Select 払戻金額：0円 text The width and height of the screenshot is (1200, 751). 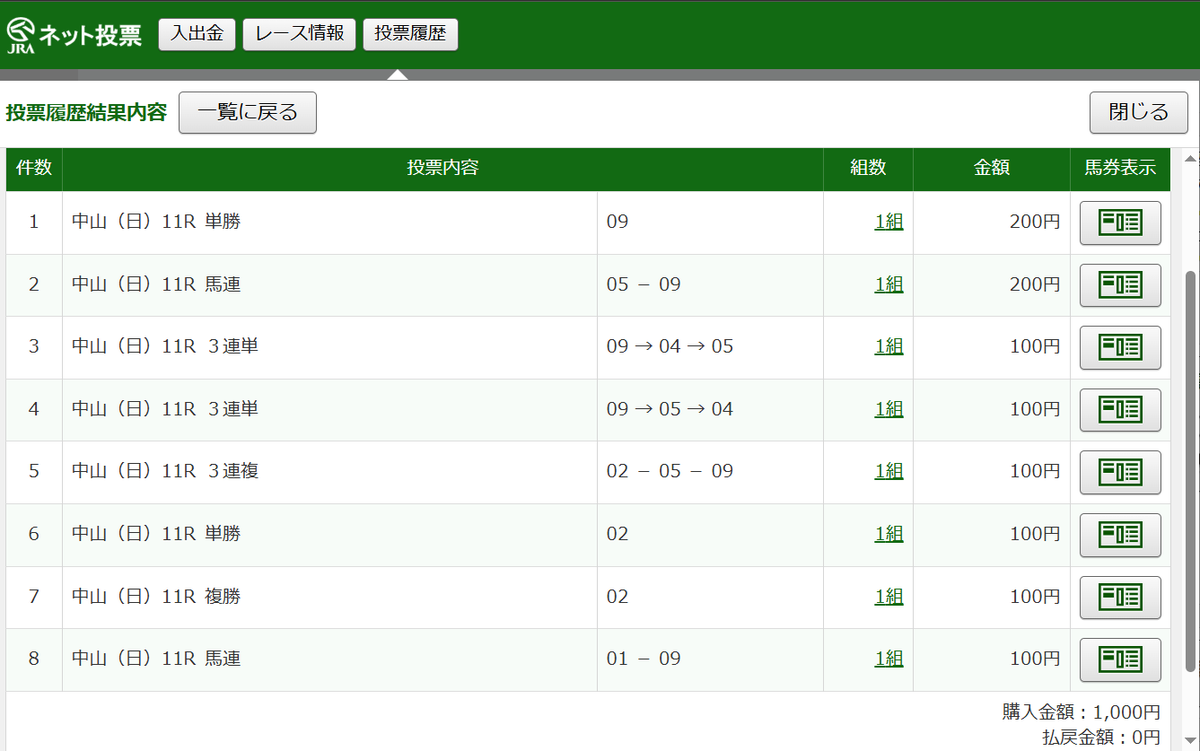click(1101, 738)
